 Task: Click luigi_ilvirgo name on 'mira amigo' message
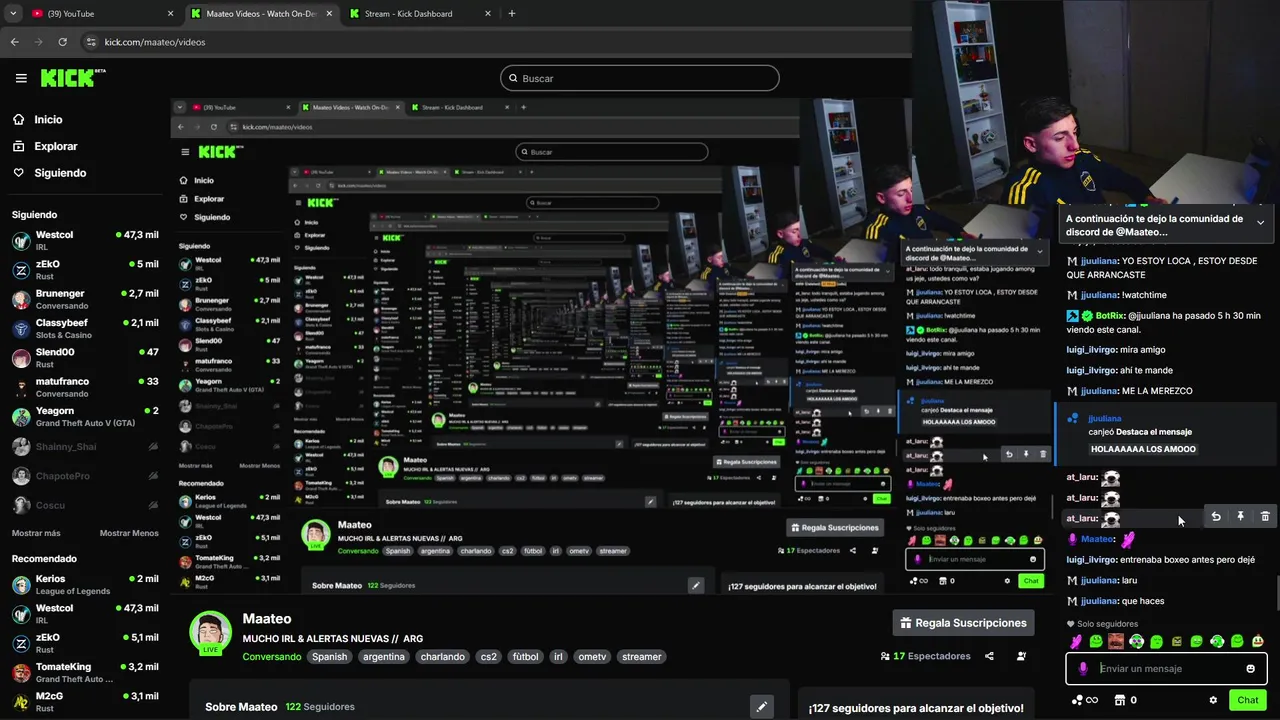click(x=1090, y=350)
